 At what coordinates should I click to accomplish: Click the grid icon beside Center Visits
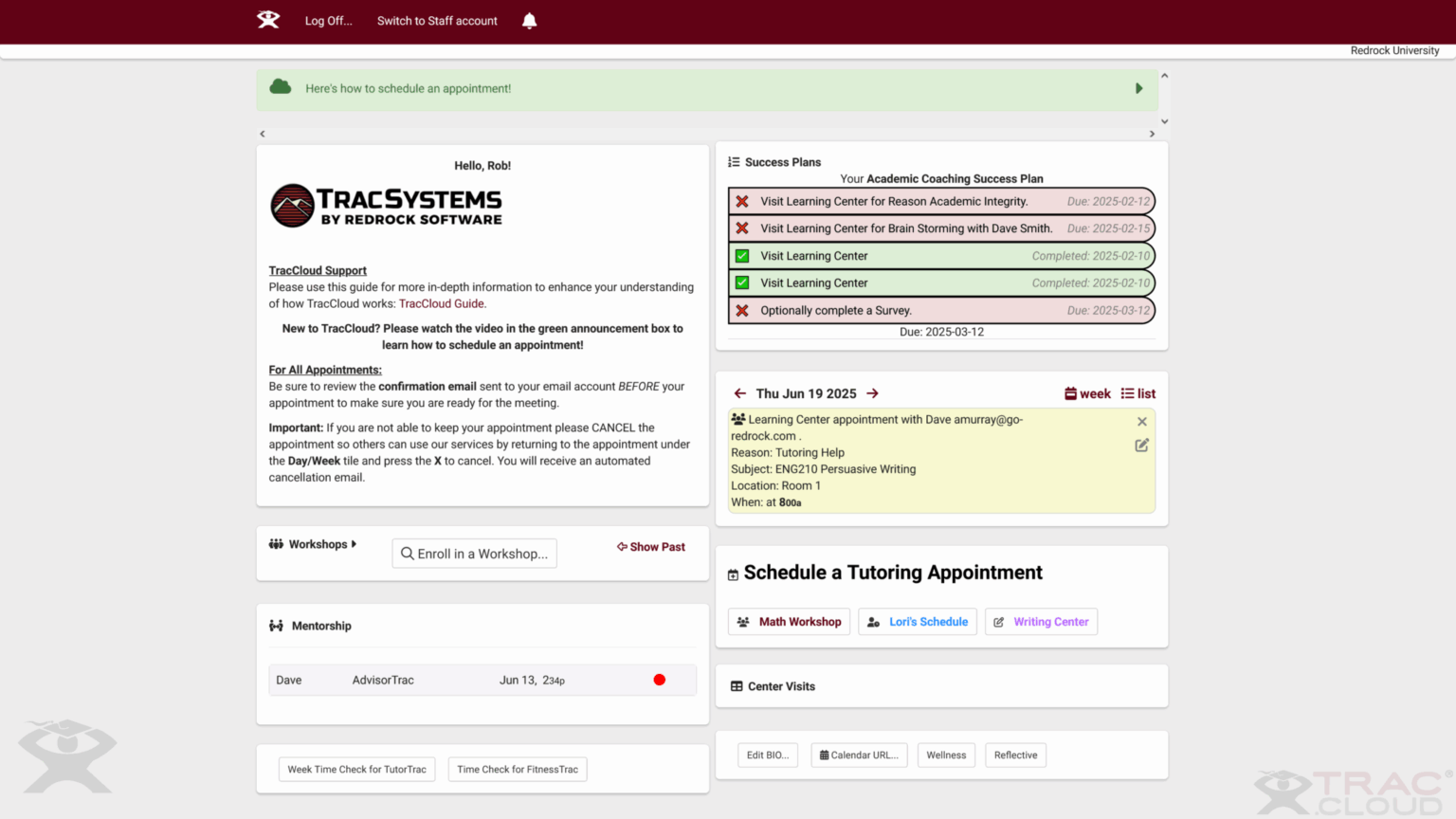[x=737, y=685]
